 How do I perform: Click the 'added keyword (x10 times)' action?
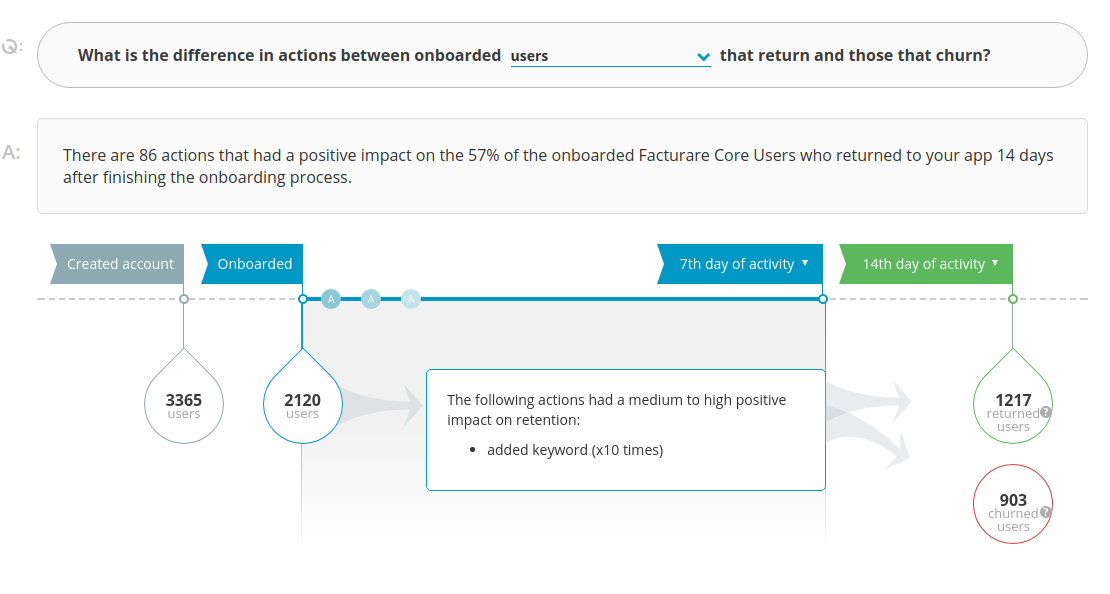click(575, 450)
